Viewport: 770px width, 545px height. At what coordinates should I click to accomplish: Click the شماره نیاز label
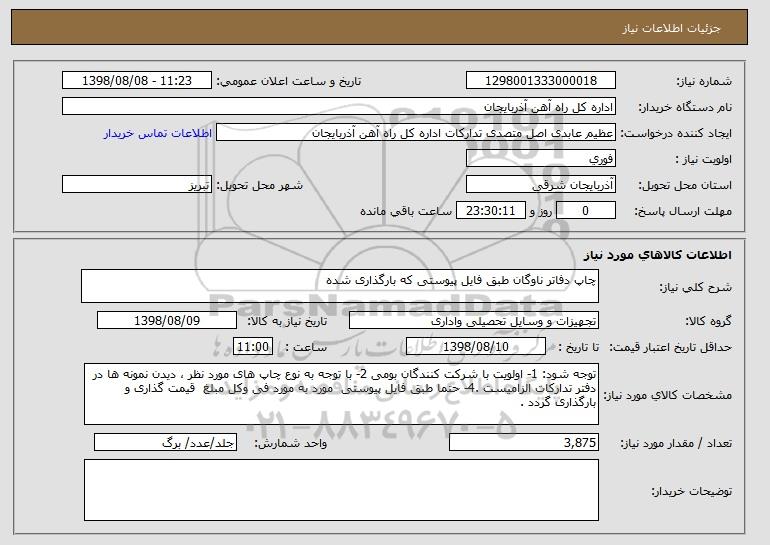coord(704,81)
